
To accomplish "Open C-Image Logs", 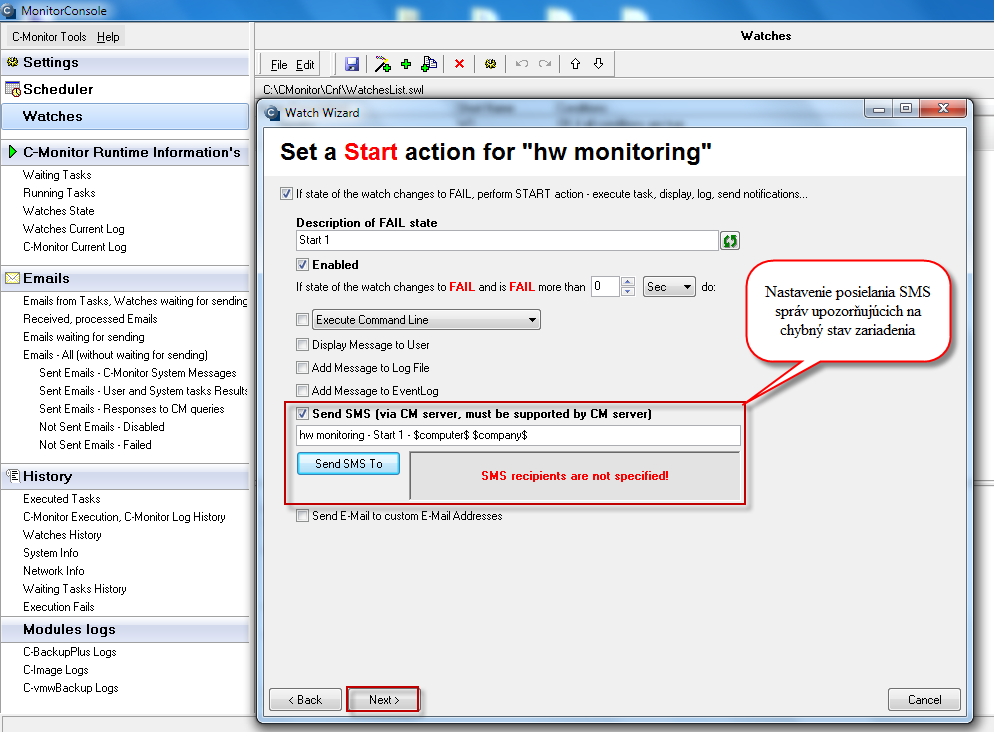I will (55, 670).
